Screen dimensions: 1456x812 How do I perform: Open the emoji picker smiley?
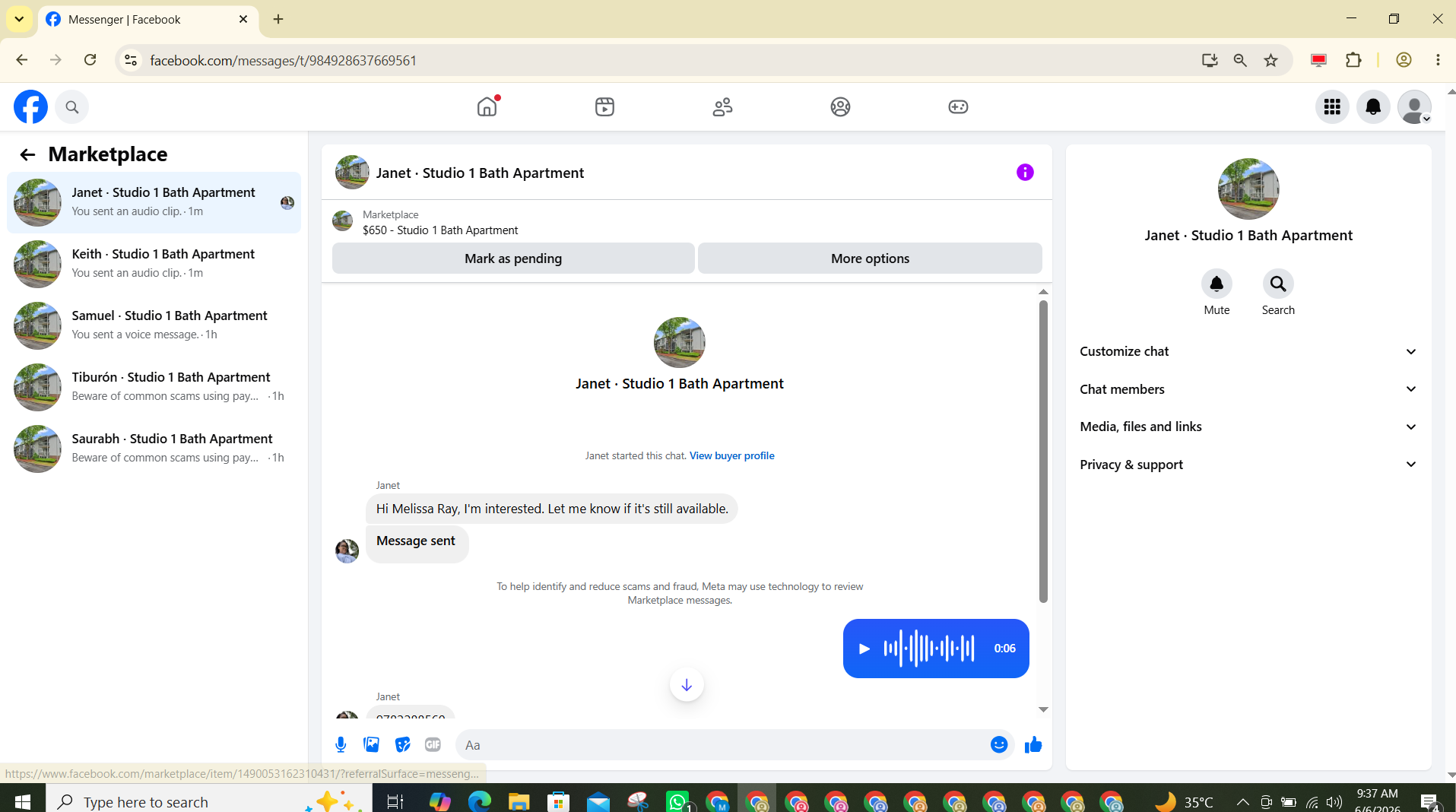point(999,745)
